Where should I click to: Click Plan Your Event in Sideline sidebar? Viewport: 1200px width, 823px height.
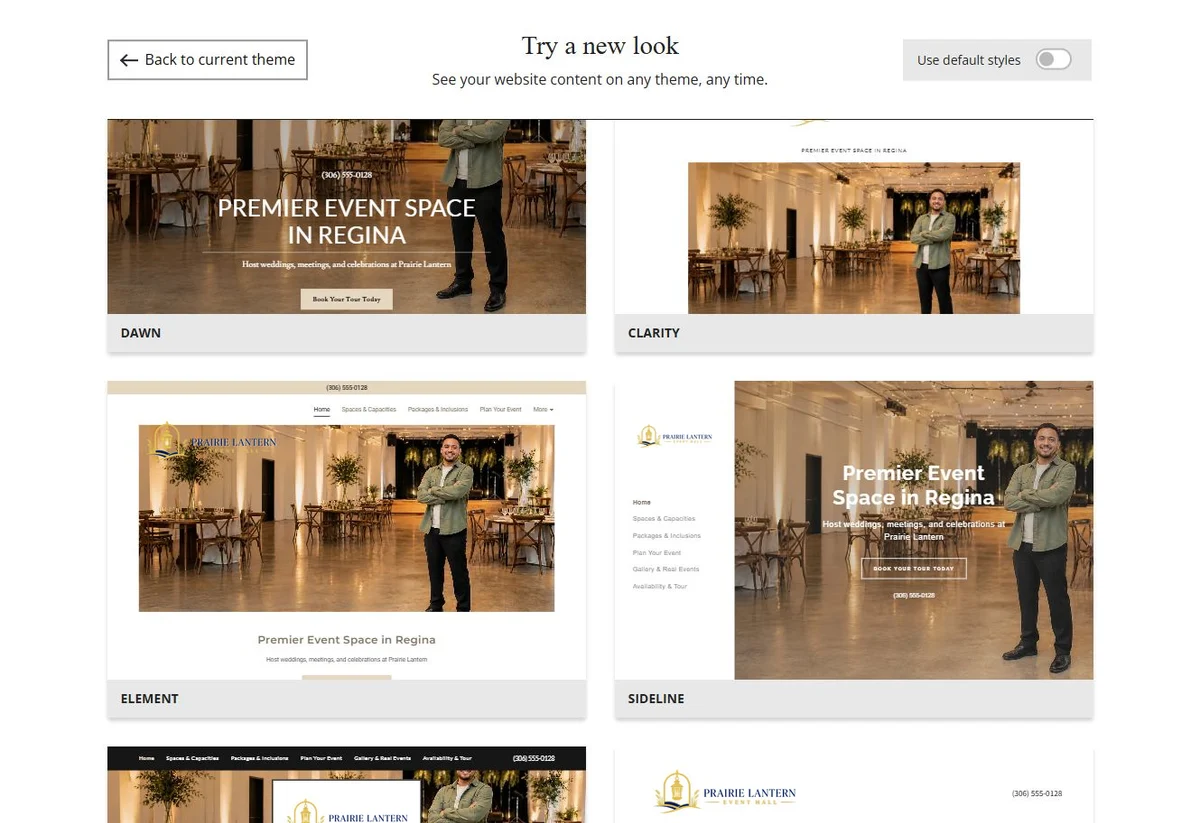pos(657,553)
